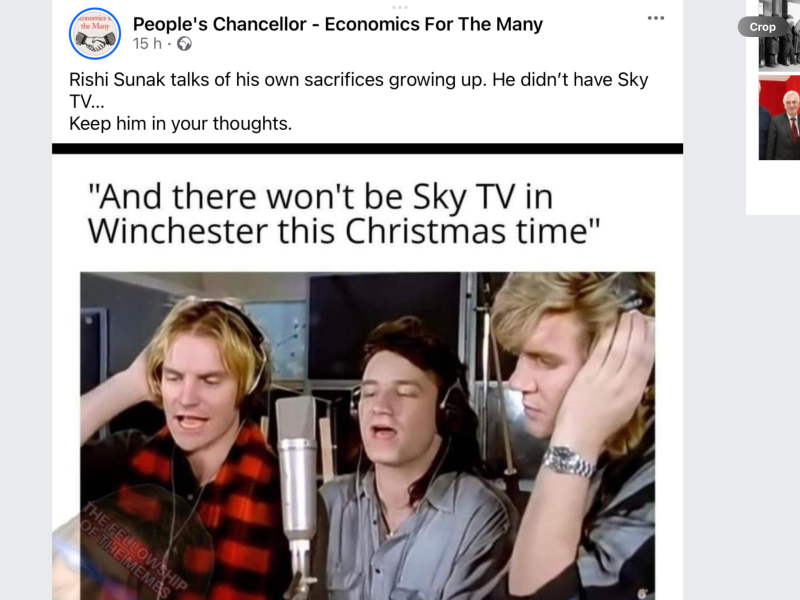Image resolution: width=800 pixels, height=600 pixels.
Task: Click the 'Keep him in your thoughts' line
Action: [181, 123]
